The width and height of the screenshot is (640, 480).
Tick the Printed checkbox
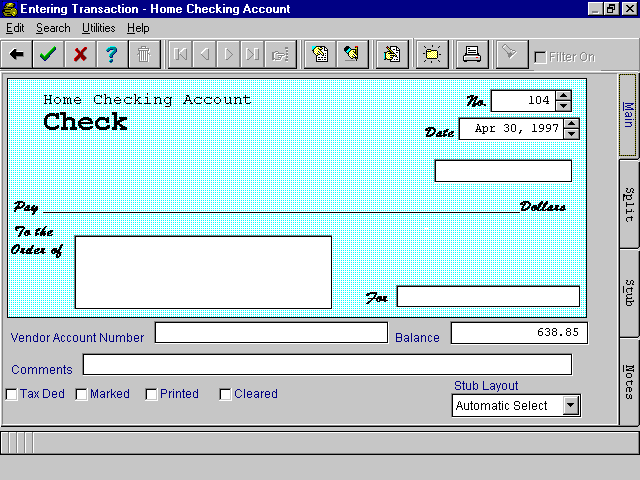pyautogui.click(x=152, y=394)
